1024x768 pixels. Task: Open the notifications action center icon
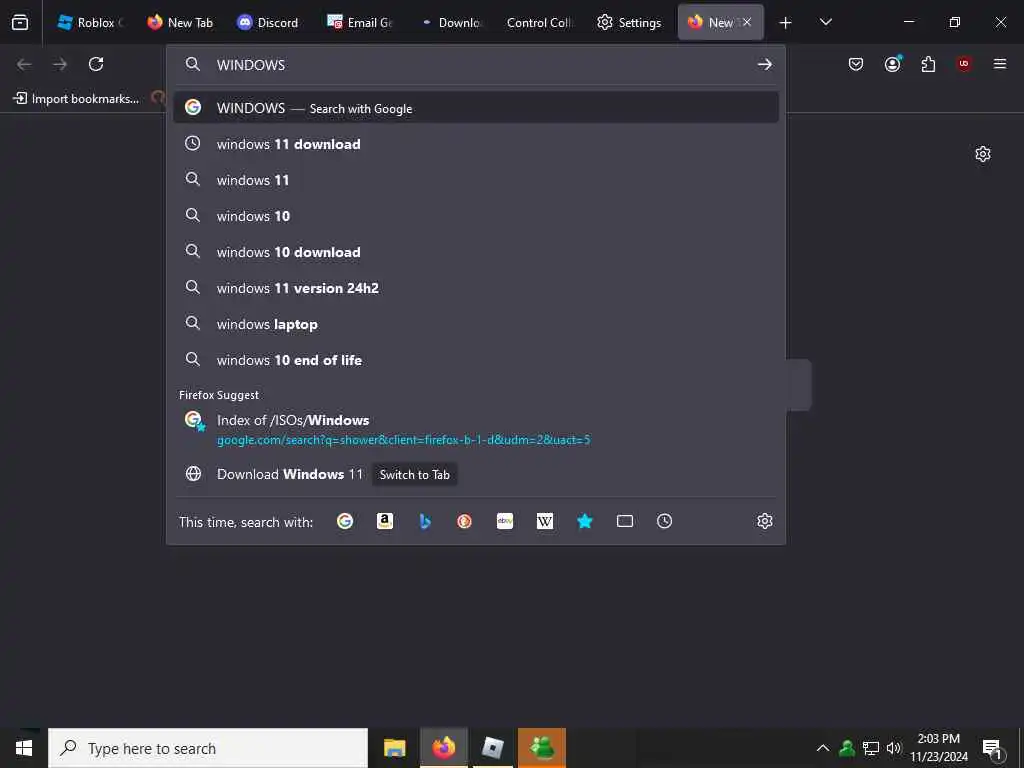tap(993, 749)
